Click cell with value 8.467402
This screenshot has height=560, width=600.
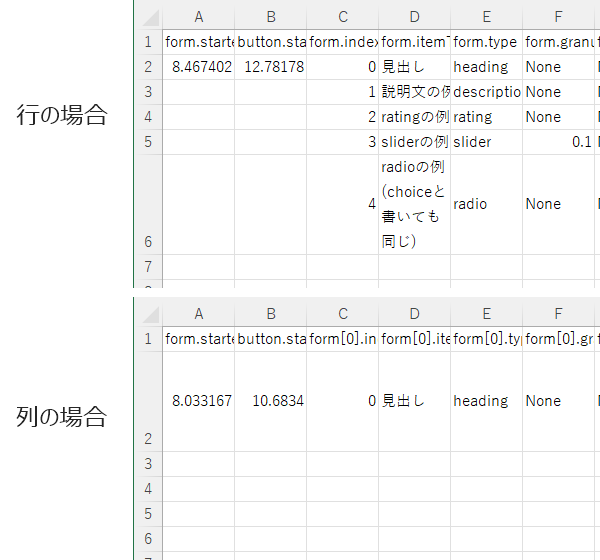(x=199, y=67)
